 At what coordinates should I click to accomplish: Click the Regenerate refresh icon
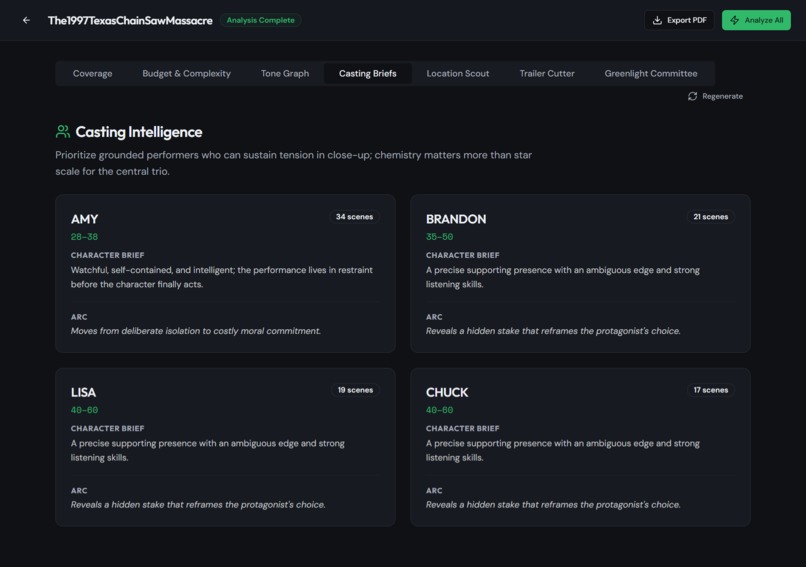pos(692,96)
